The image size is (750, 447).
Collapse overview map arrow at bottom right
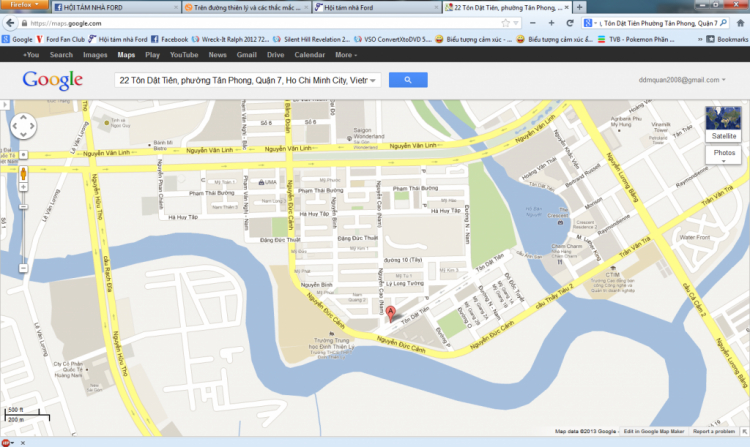pos(745,431)
